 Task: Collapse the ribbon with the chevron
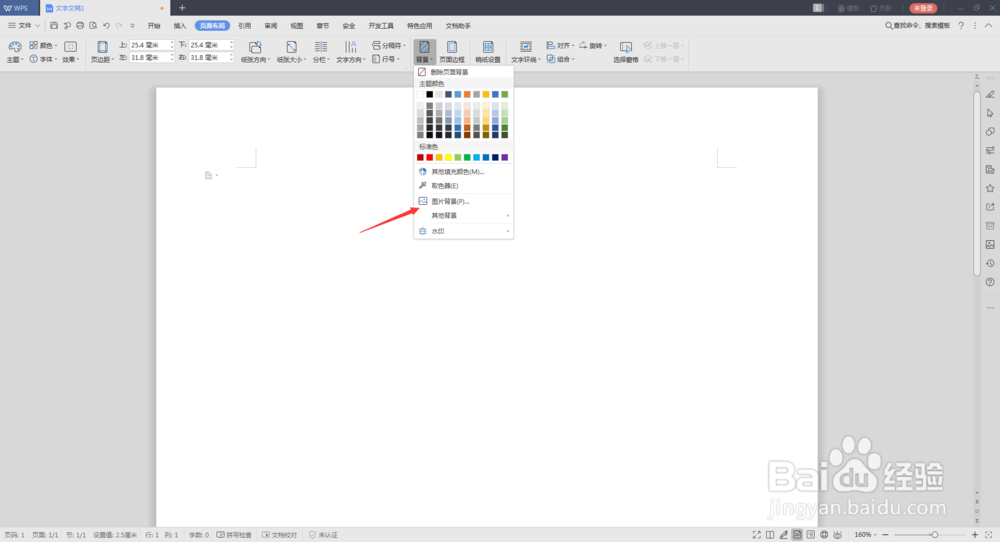point(989,26)
